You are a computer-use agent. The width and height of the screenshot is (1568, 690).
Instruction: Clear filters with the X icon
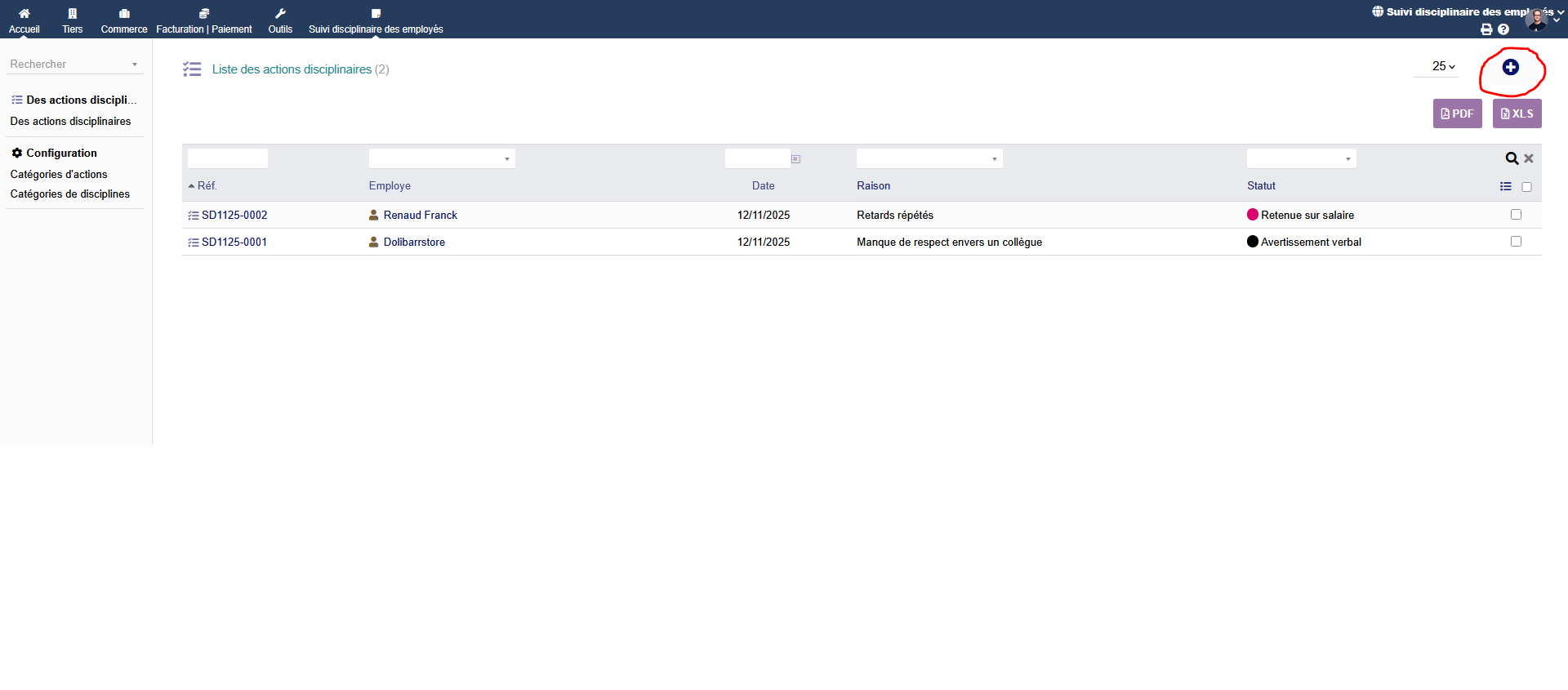pos(1529,158)
